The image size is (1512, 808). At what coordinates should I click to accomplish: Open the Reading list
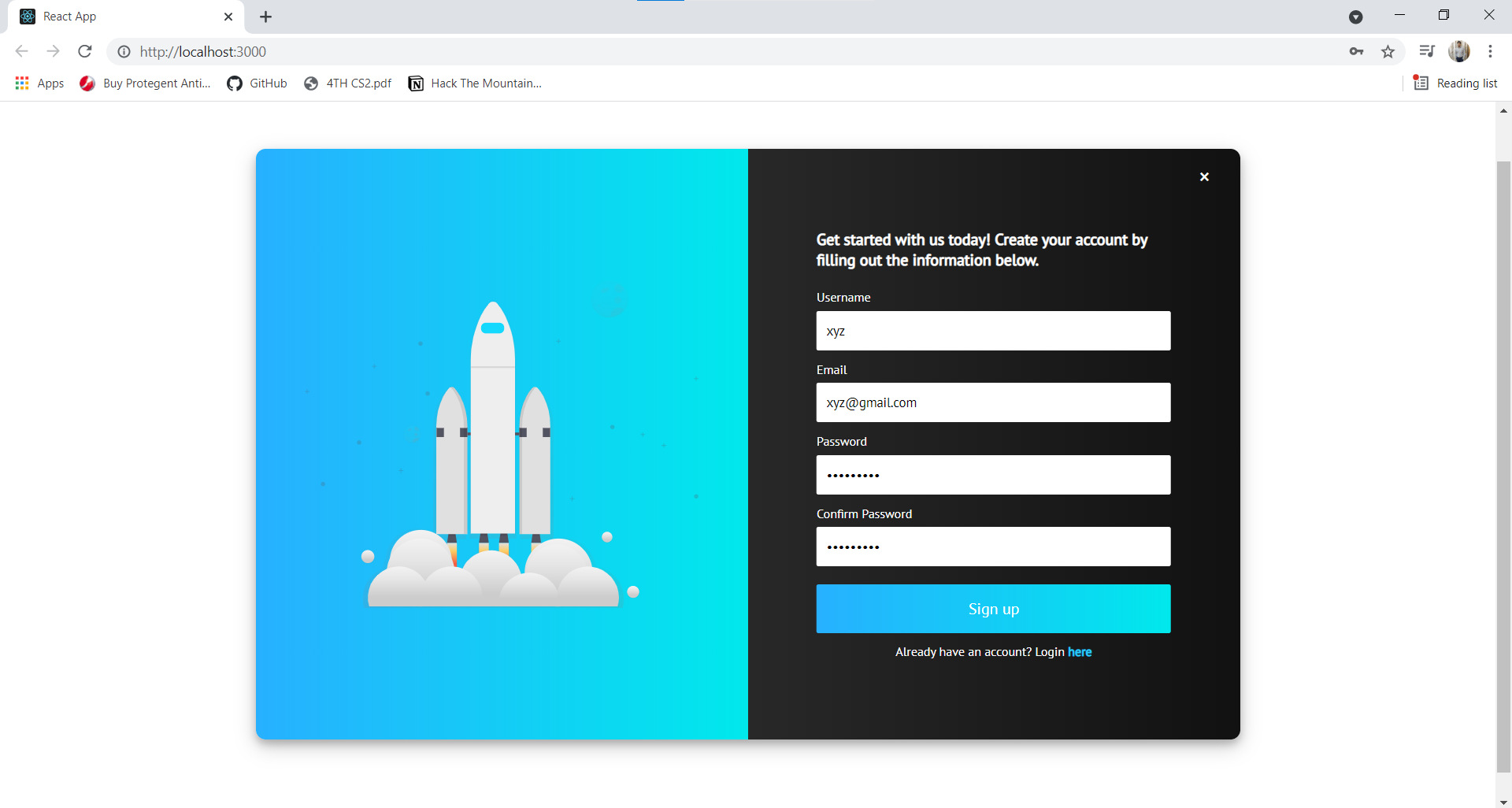tap(1455, 83)
